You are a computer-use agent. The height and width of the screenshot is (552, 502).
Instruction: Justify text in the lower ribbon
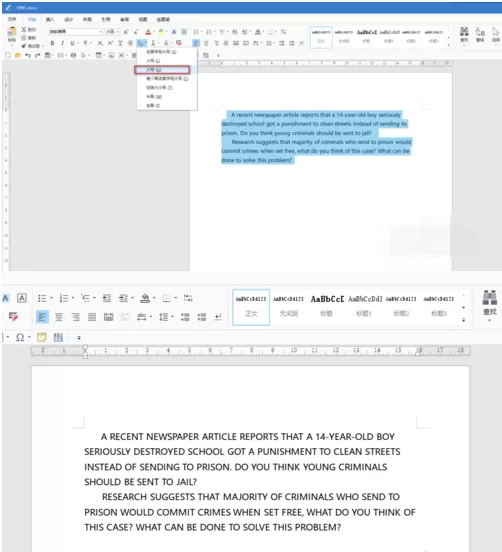pyautogui.click(x=92, y=317)
